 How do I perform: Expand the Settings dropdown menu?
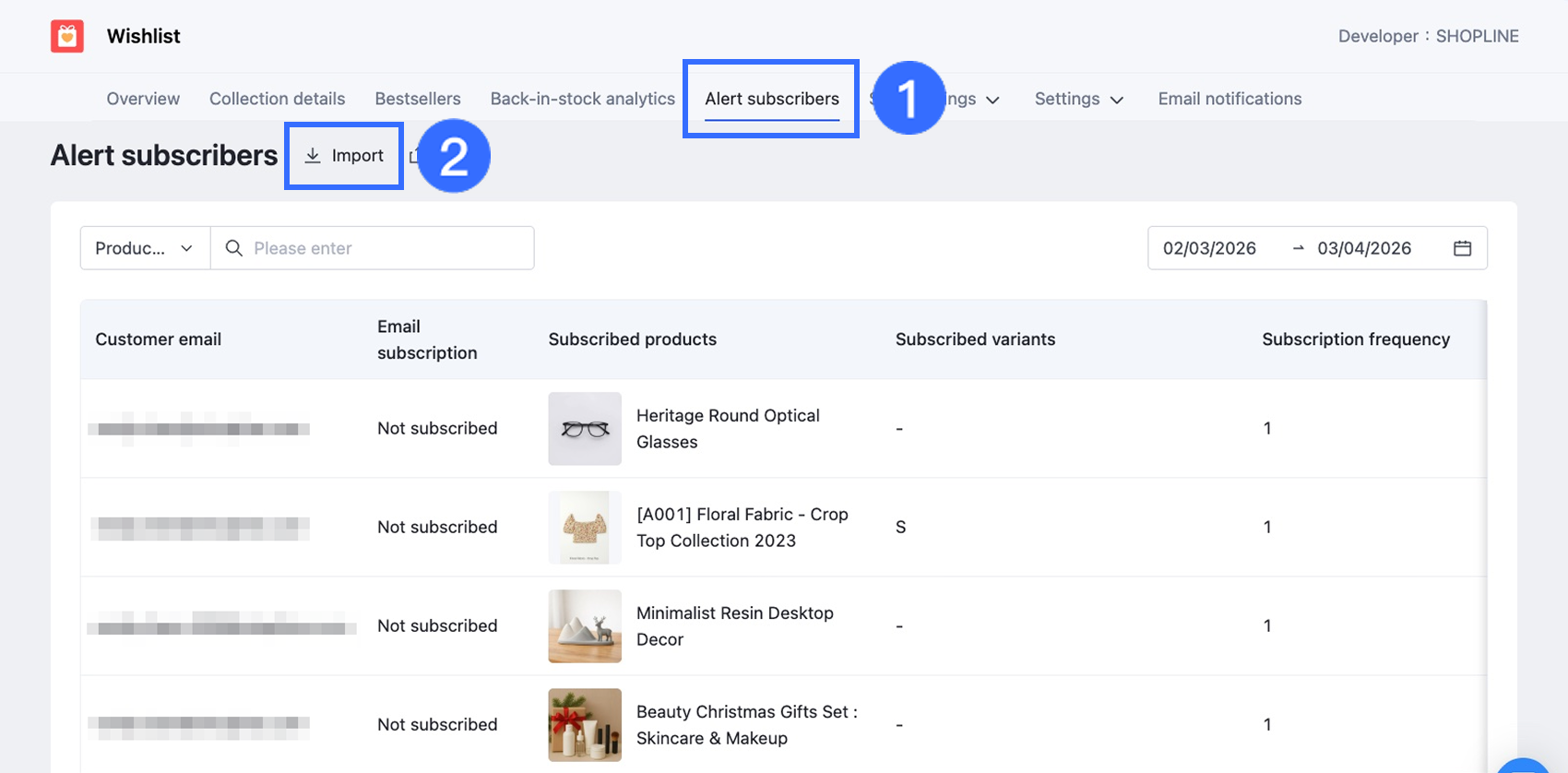[1078, 99]
